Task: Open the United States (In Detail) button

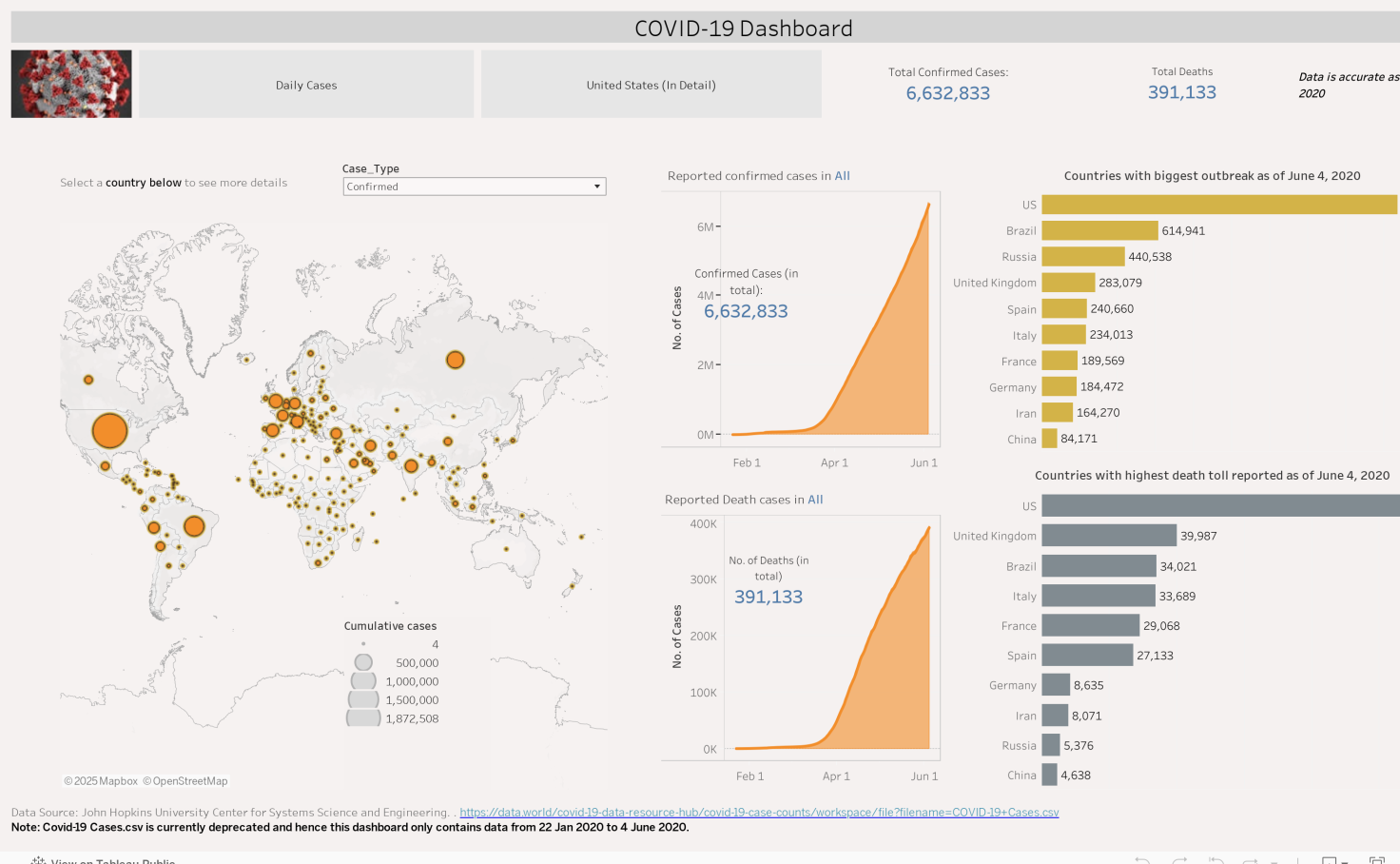Action: (x=651, y=85)
